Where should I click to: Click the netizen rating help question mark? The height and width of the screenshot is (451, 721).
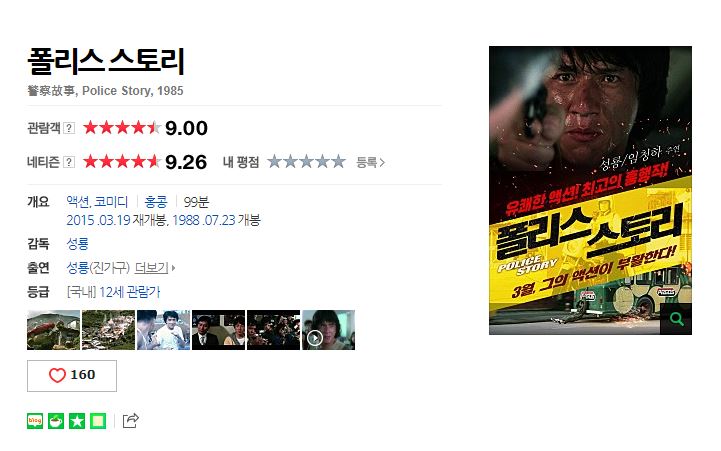click(69, 162)
